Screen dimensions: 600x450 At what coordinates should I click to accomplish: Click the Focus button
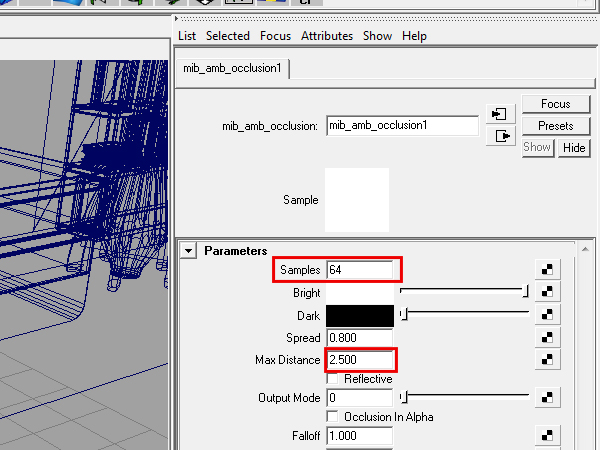coord(556,104)
